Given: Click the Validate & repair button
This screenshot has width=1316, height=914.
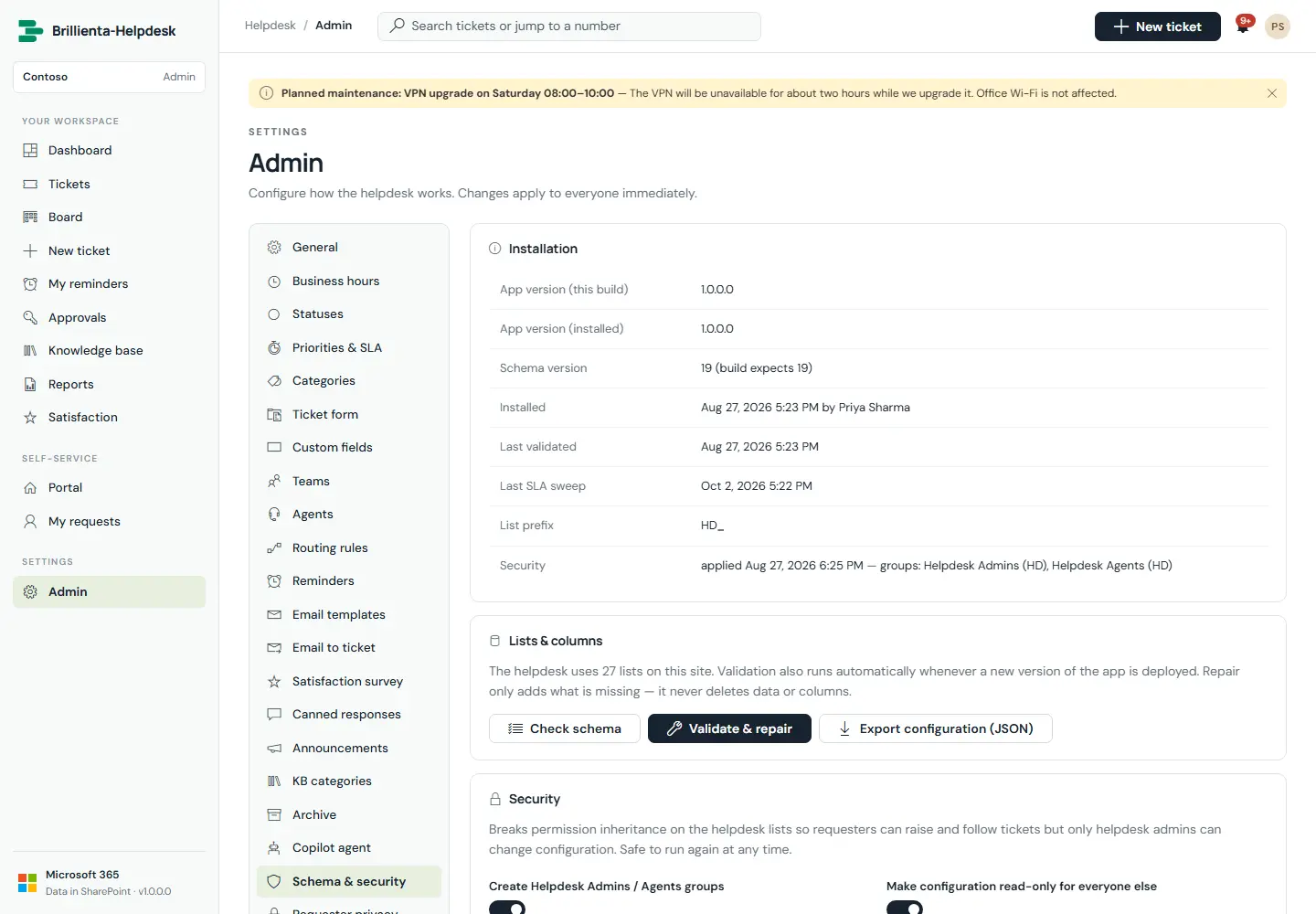Looking at the screenshot, I should [x=729, y=728].
